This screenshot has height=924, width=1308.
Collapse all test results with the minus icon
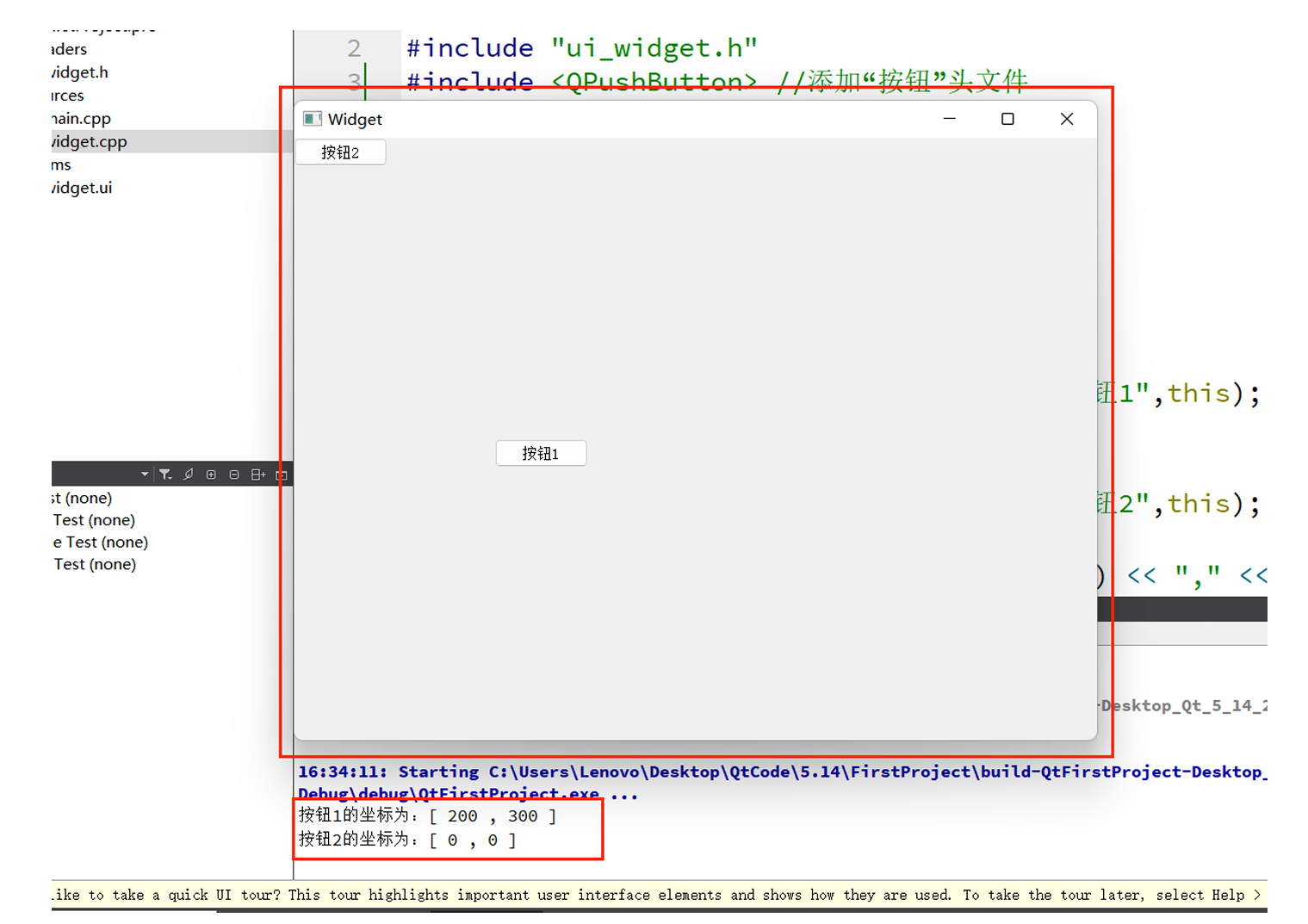[234, 474]
